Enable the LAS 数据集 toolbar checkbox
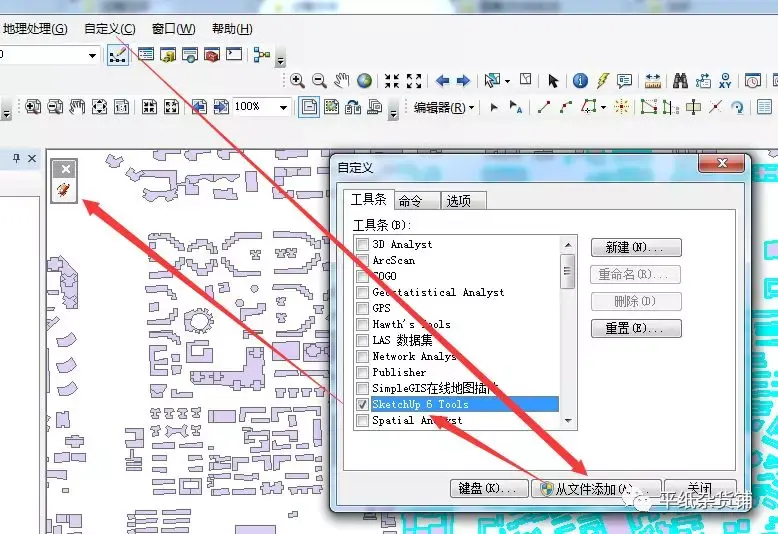Screen dimensions: 778x534 point(362,340)
